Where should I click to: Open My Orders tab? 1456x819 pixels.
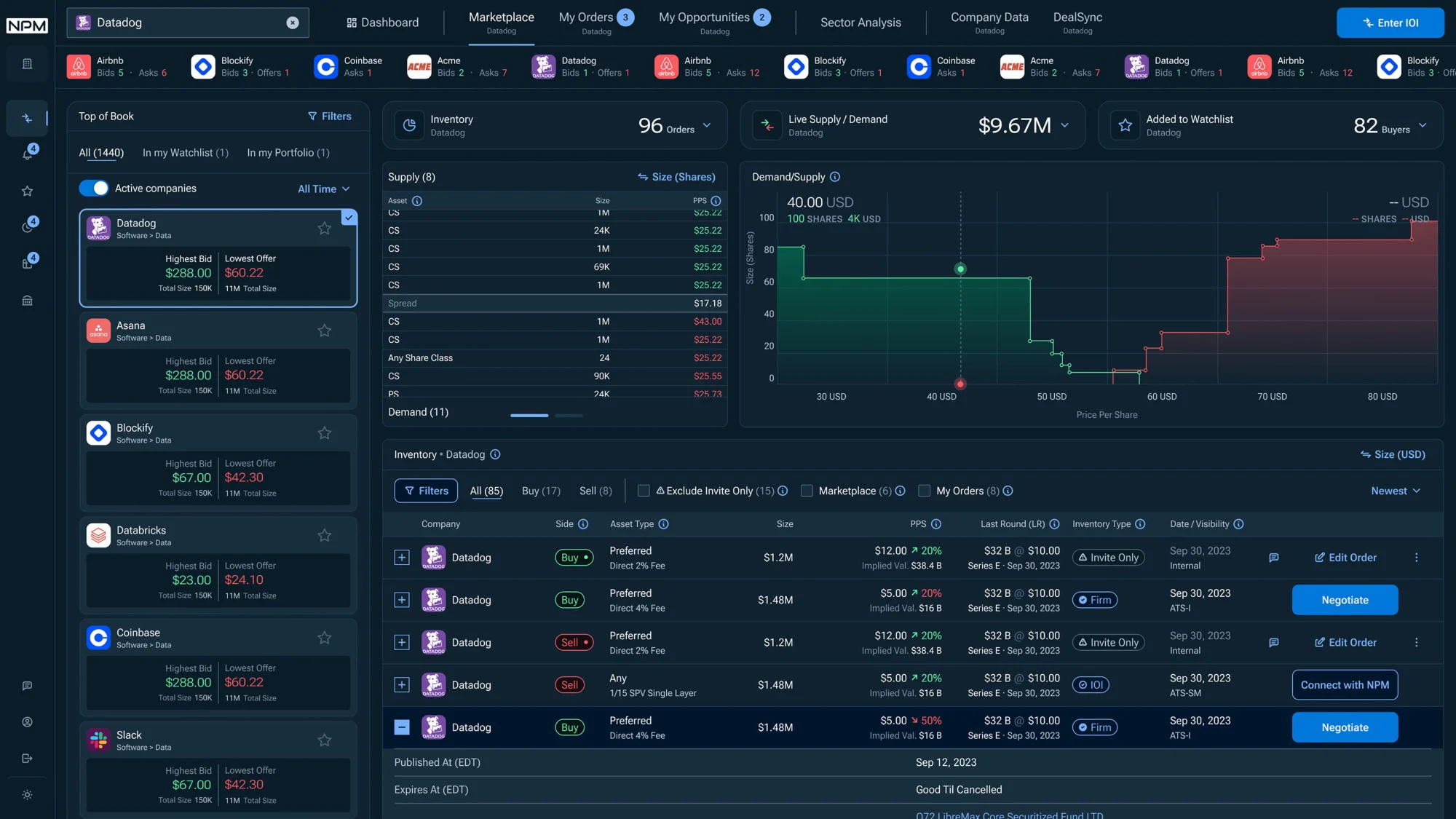tap(596, 23)
